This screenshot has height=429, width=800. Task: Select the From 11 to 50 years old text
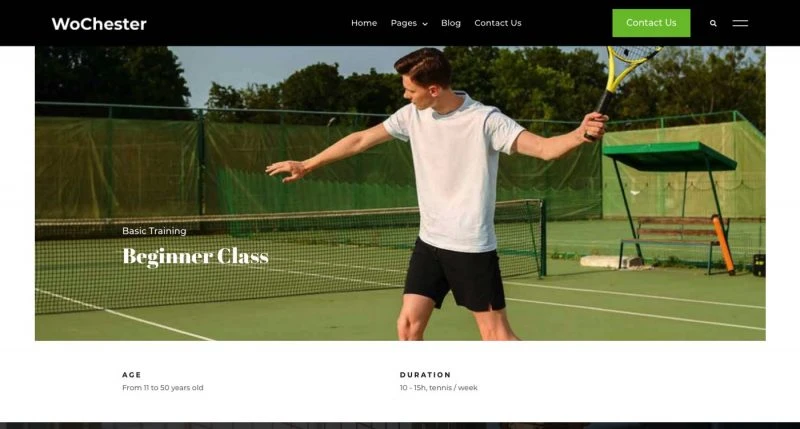click(163, 388)
